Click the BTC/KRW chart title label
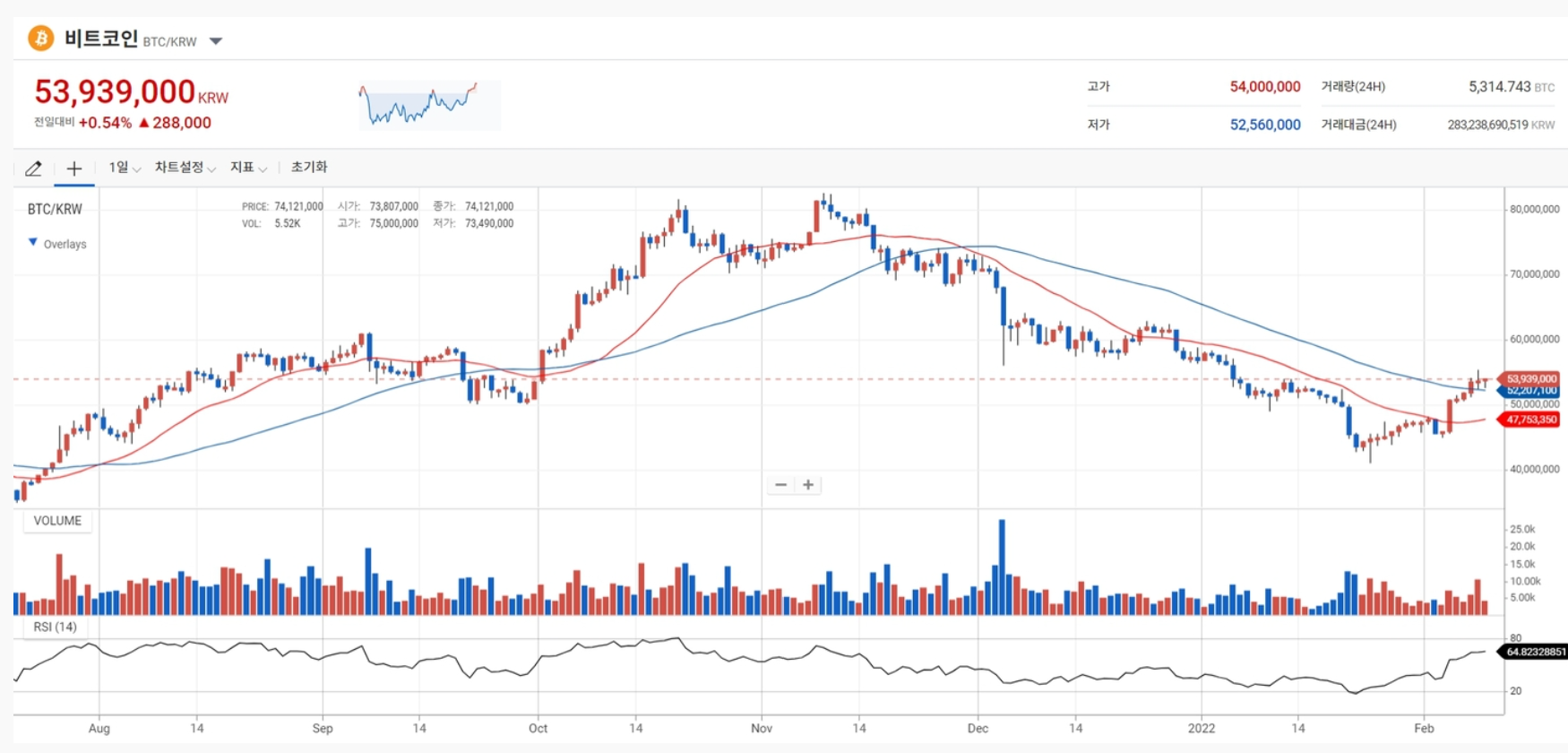 (x=55, y=209)
